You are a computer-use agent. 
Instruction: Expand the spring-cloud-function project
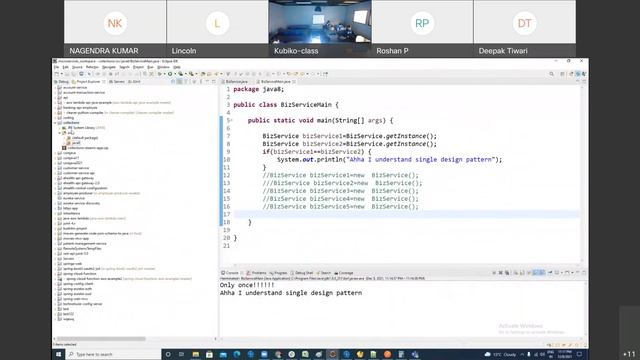click(x=56, y=273)
